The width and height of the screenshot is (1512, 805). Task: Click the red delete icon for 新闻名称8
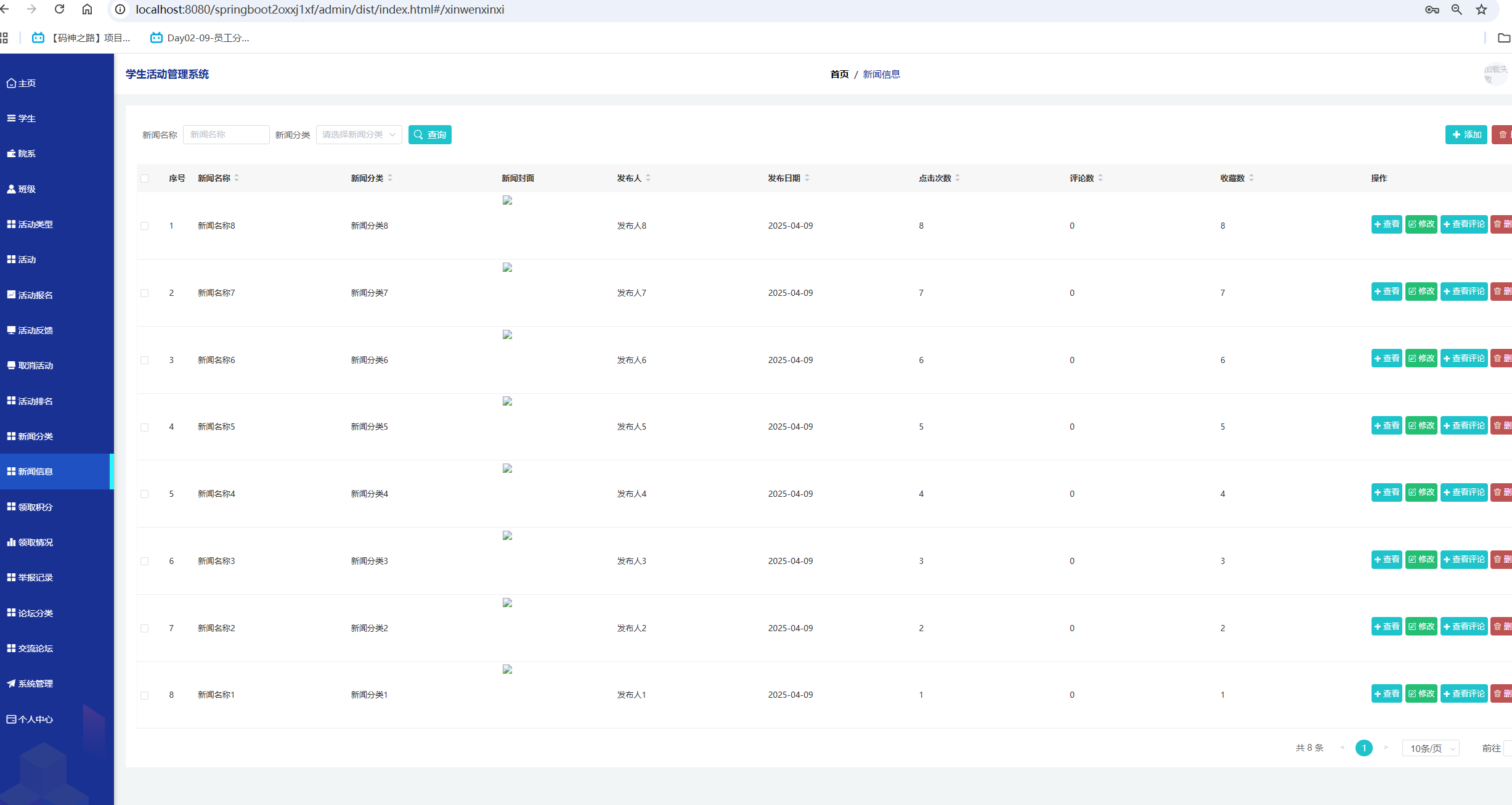1502,224
